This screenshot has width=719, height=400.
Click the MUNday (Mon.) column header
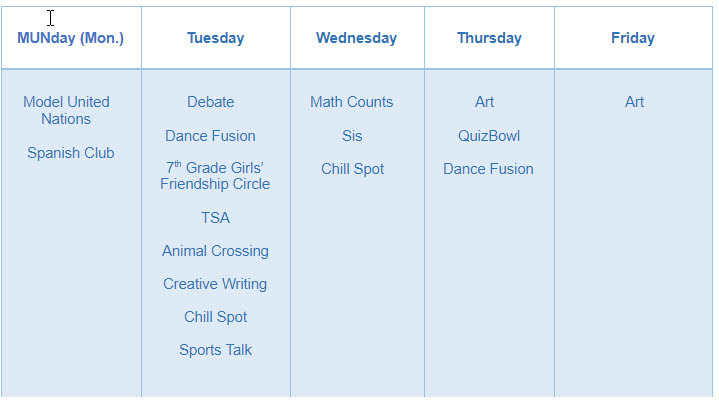70,38
